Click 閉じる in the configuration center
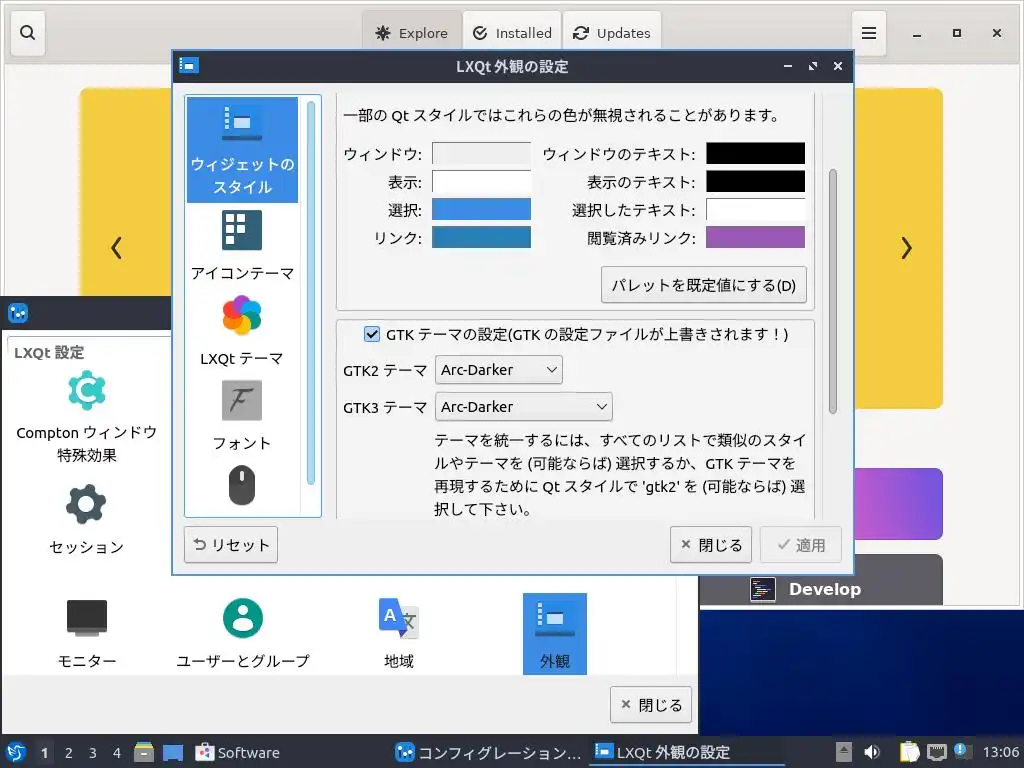The image size is (1024, 768). pos(651,705)
